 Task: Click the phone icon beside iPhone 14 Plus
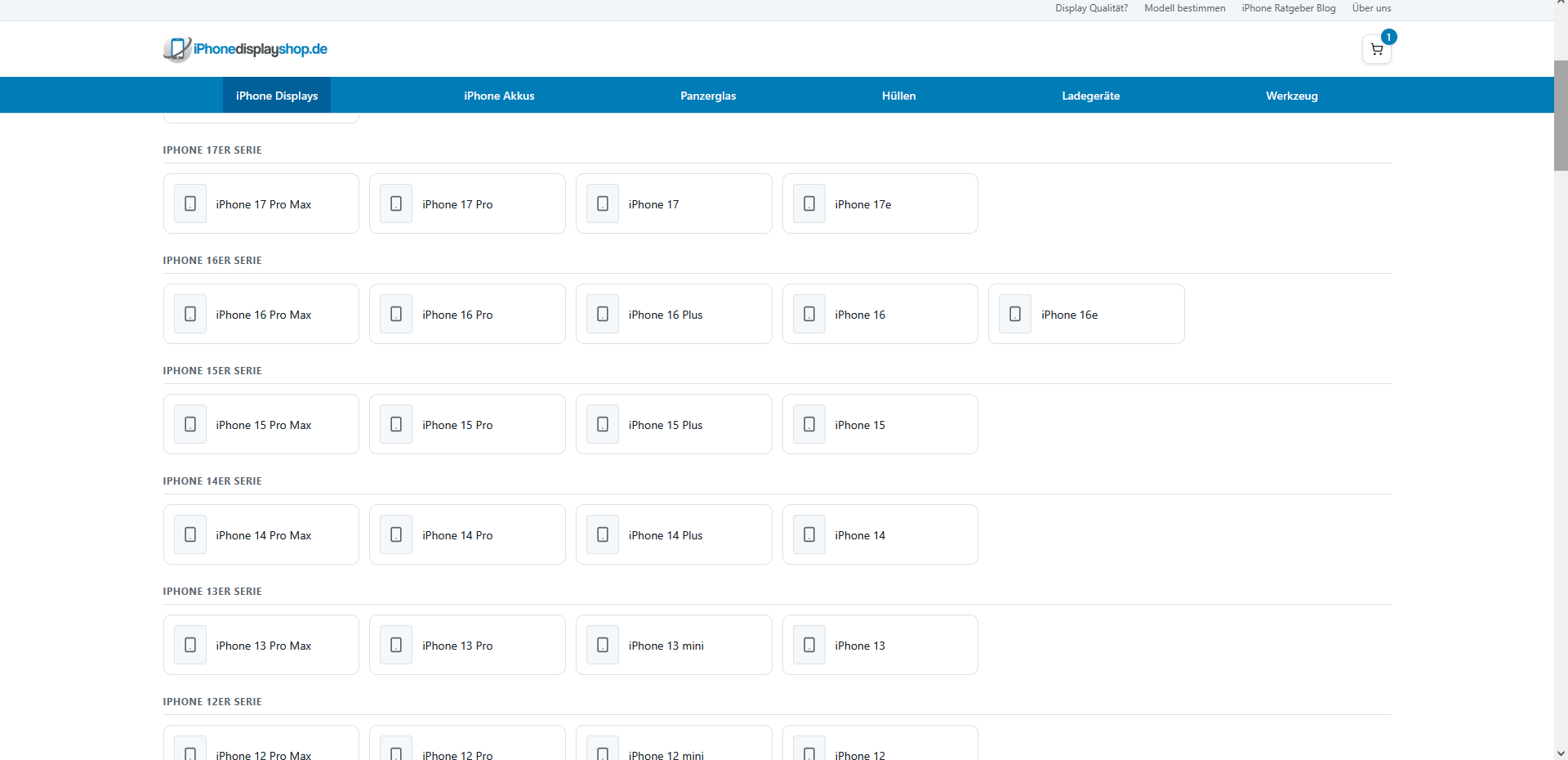pyautogui.click(x=603, y=534)
